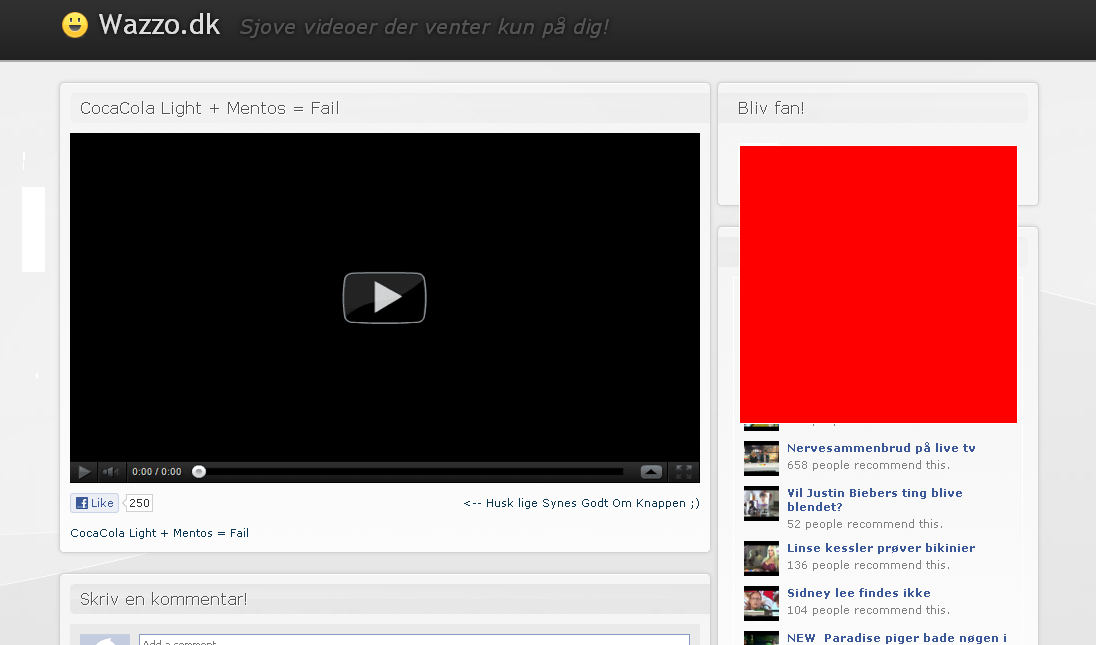
Task: Click the Linse kessler video thumbnail
Action: [761, 558]
